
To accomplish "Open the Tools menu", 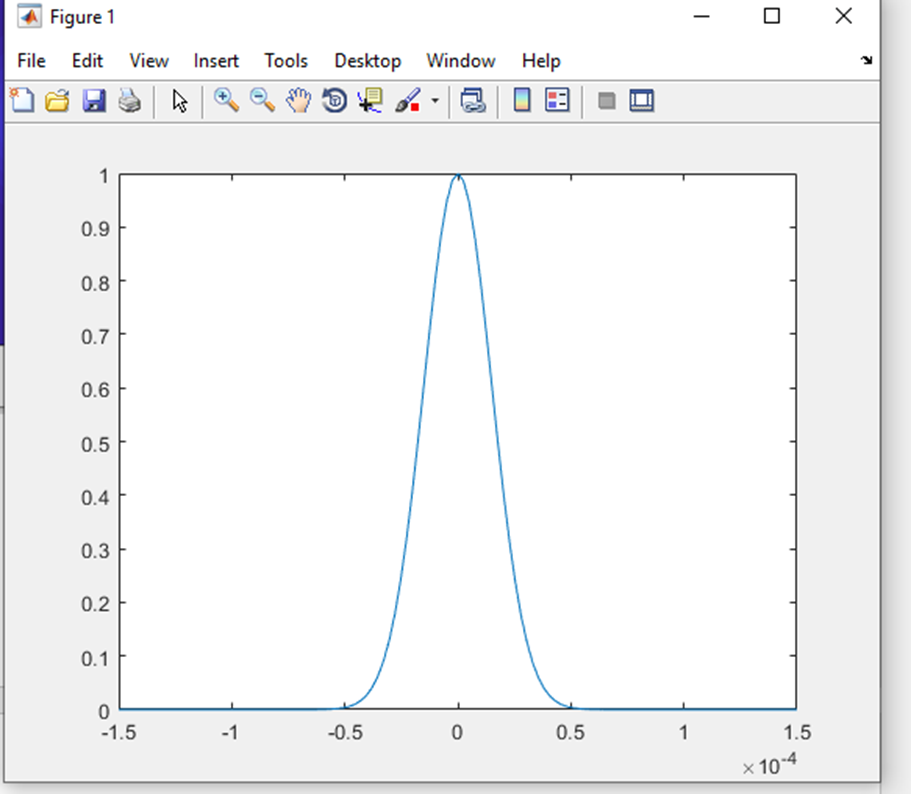I will (x=285, y=61).
